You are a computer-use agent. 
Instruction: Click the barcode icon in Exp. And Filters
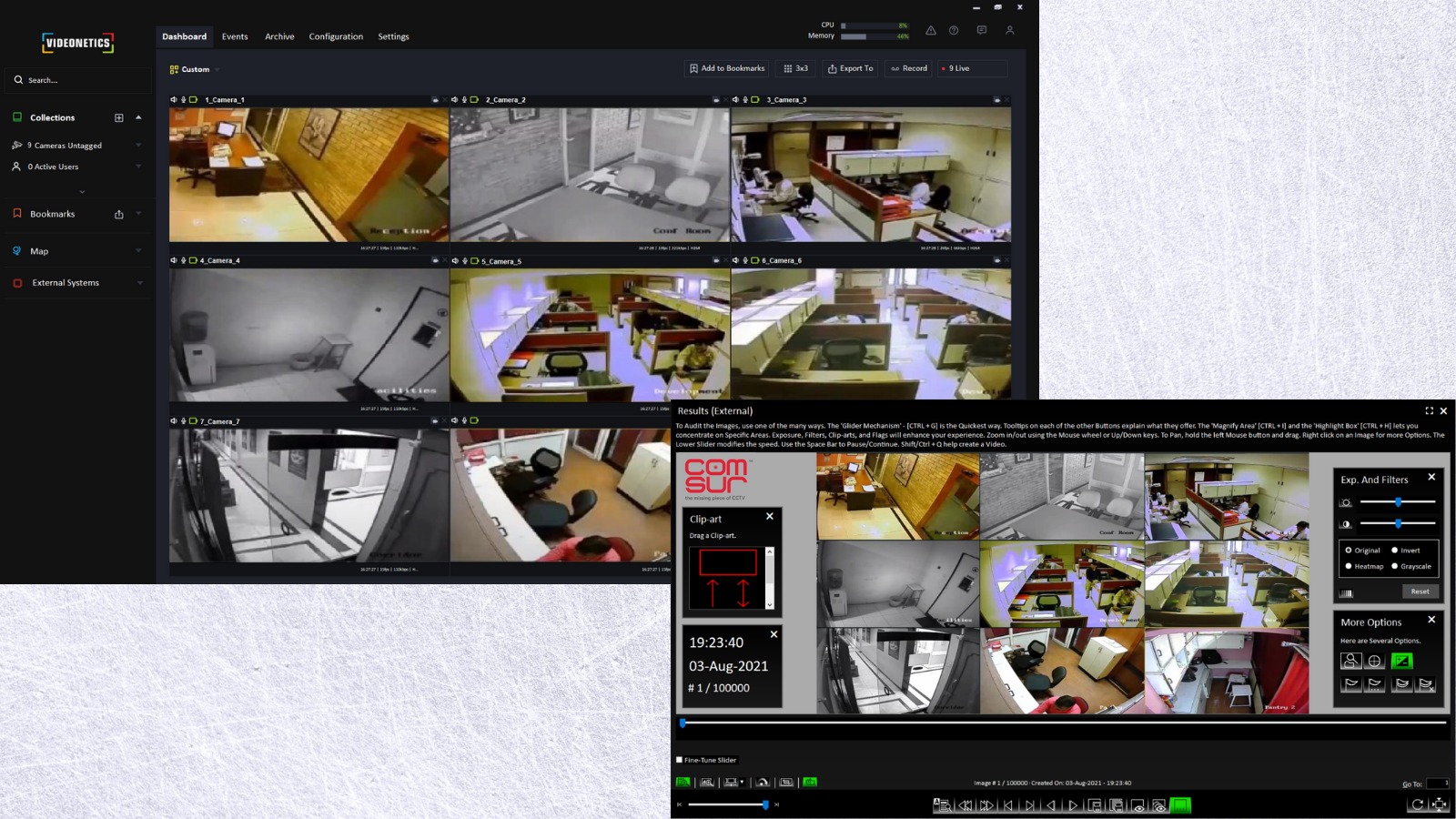pos(1347,592)
